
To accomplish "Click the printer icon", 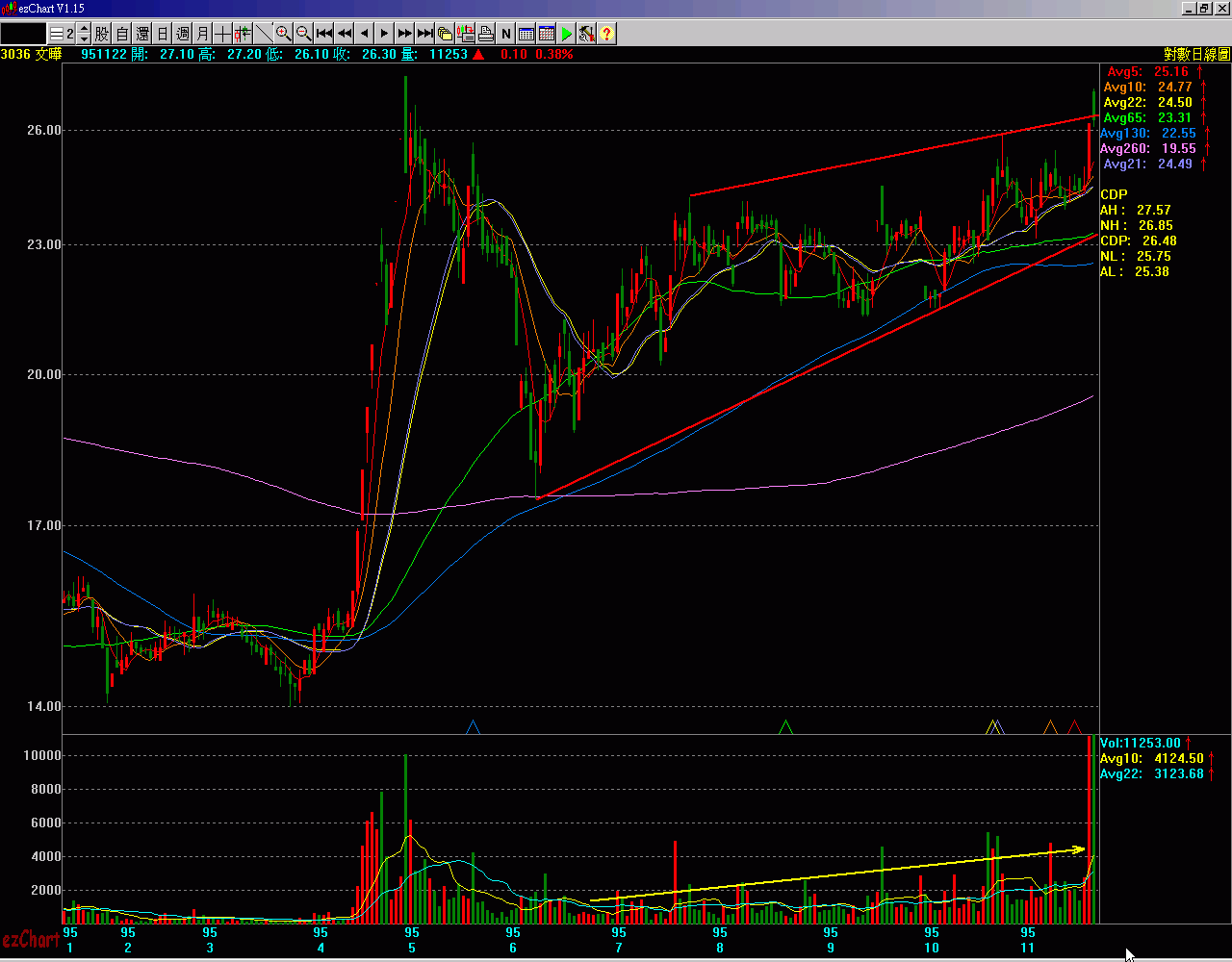I will point(486,34).
